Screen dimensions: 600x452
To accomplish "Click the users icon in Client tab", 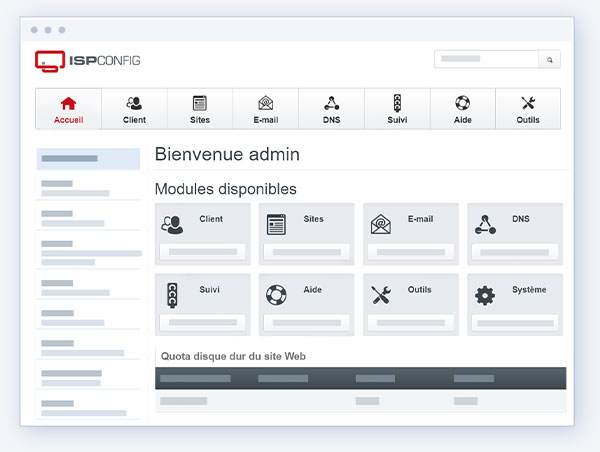I will tap(134, 103).
